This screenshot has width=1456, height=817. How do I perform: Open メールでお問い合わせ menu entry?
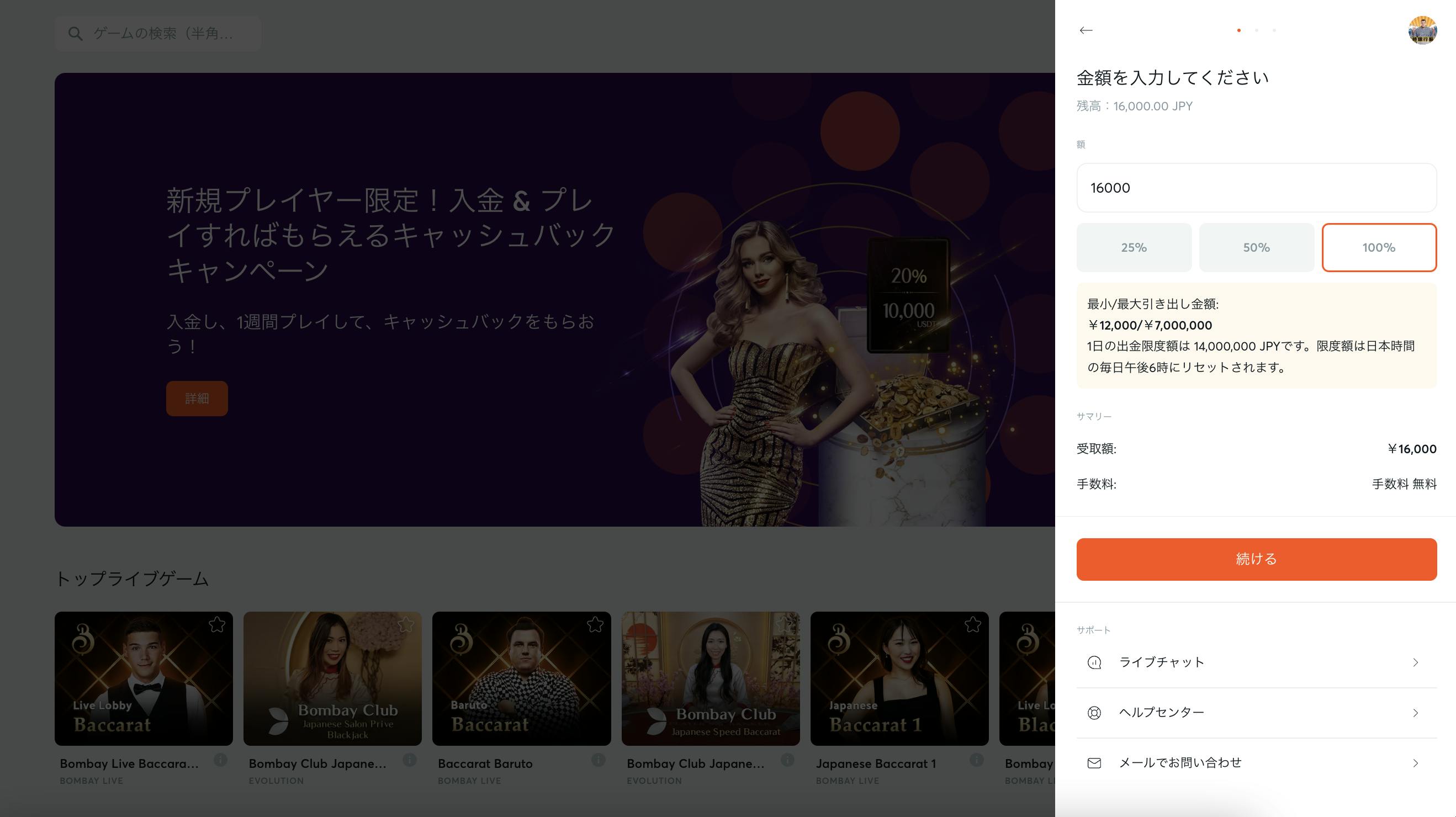click(1180, 763)
